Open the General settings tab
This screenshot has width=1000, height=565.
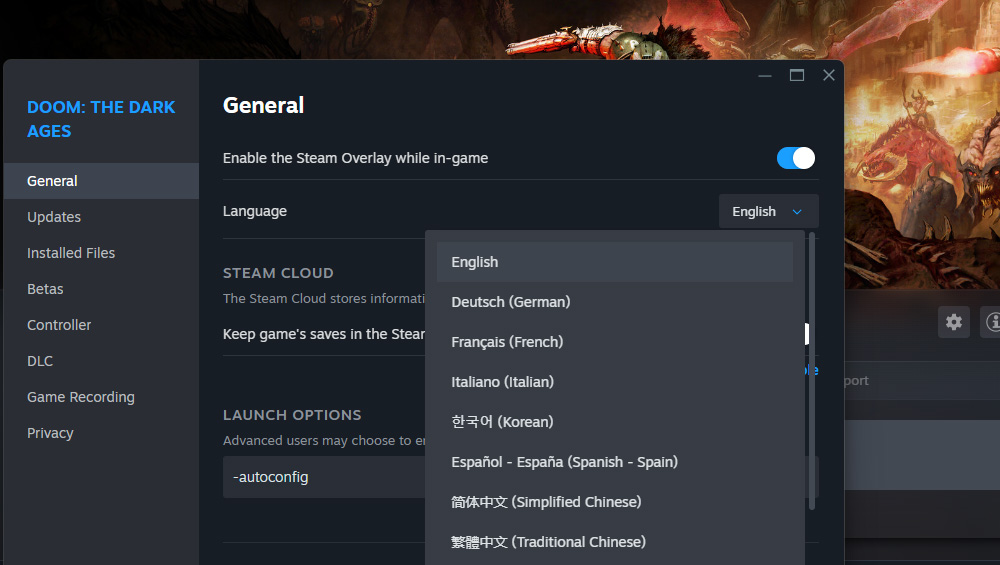101,181
